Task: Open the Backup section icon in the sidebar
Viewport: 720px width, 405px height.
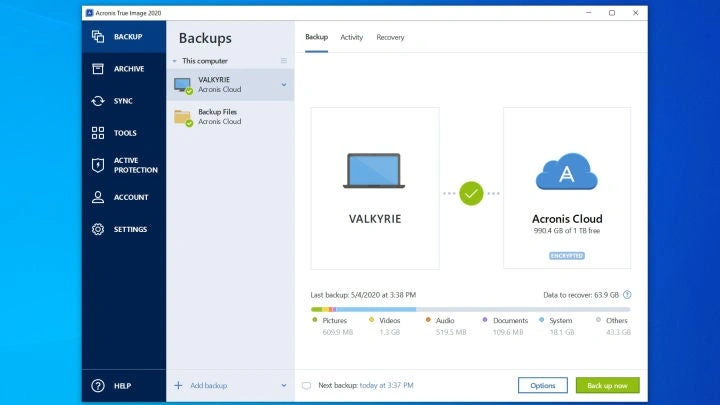Action: coord(98,36)
